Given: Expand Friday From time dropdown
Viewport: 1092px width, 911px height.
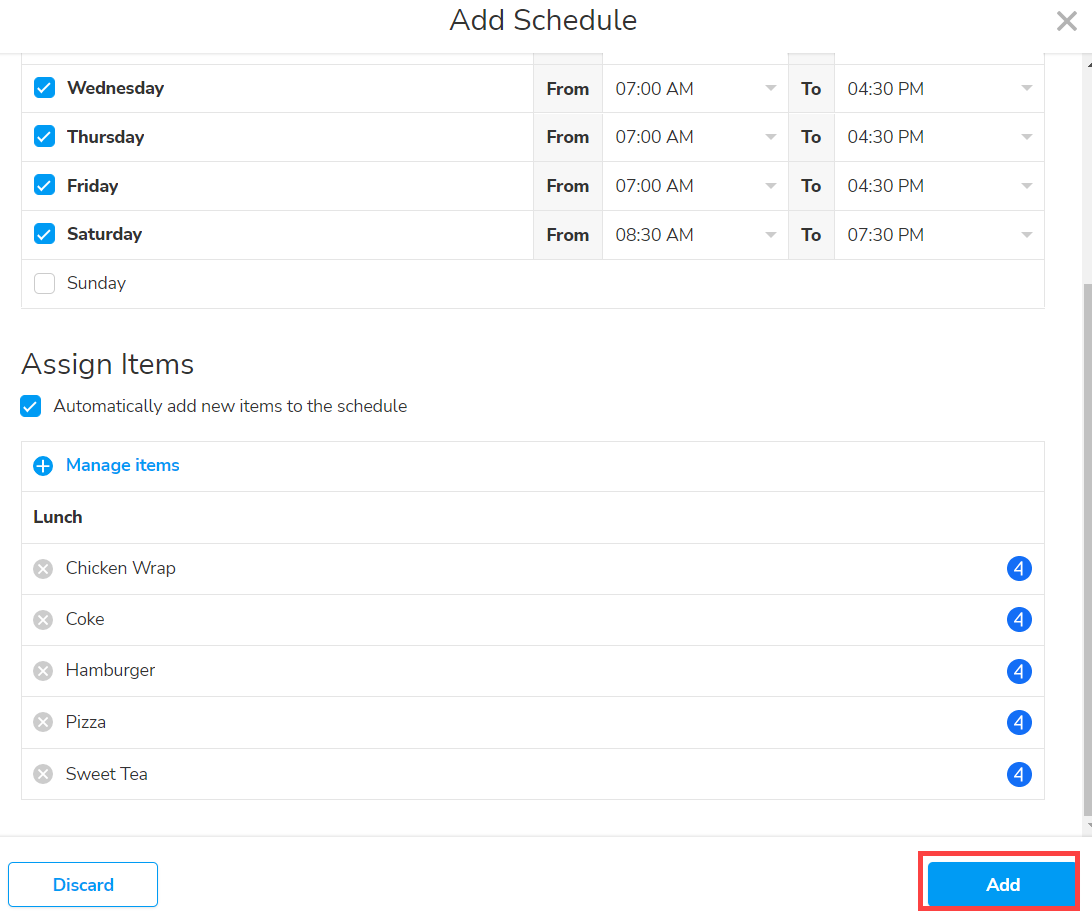Looking at the screenshot, I should (x=695, y=186).
